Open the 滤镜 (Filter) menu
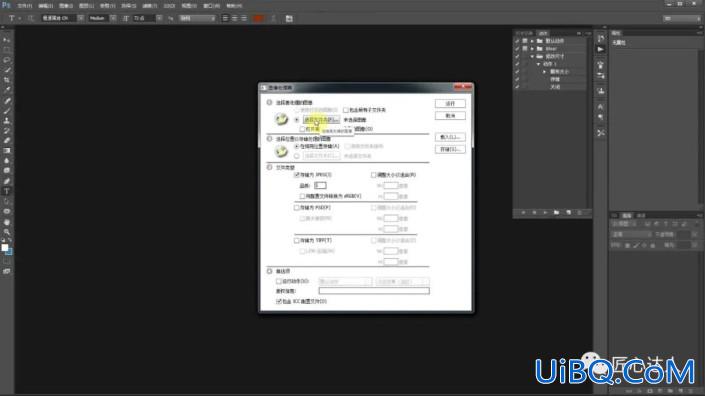This screenshot has height=396, width=705. click(150, 6)
